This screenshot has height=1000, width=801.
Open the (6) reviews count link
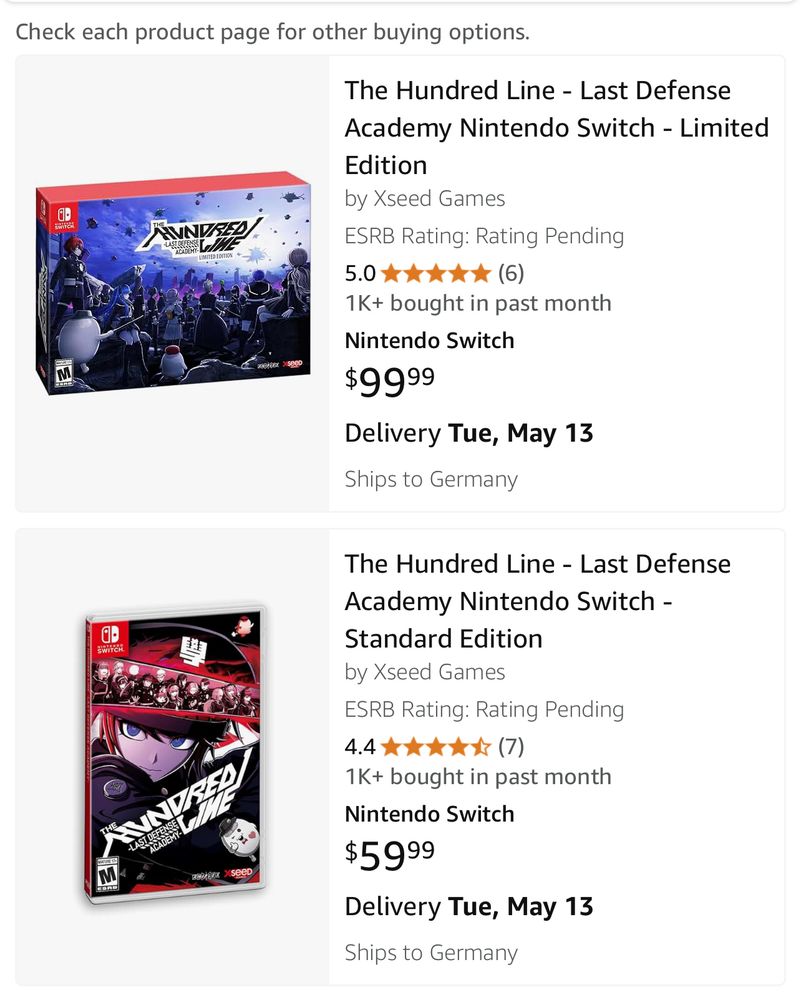tap(510, 273)
